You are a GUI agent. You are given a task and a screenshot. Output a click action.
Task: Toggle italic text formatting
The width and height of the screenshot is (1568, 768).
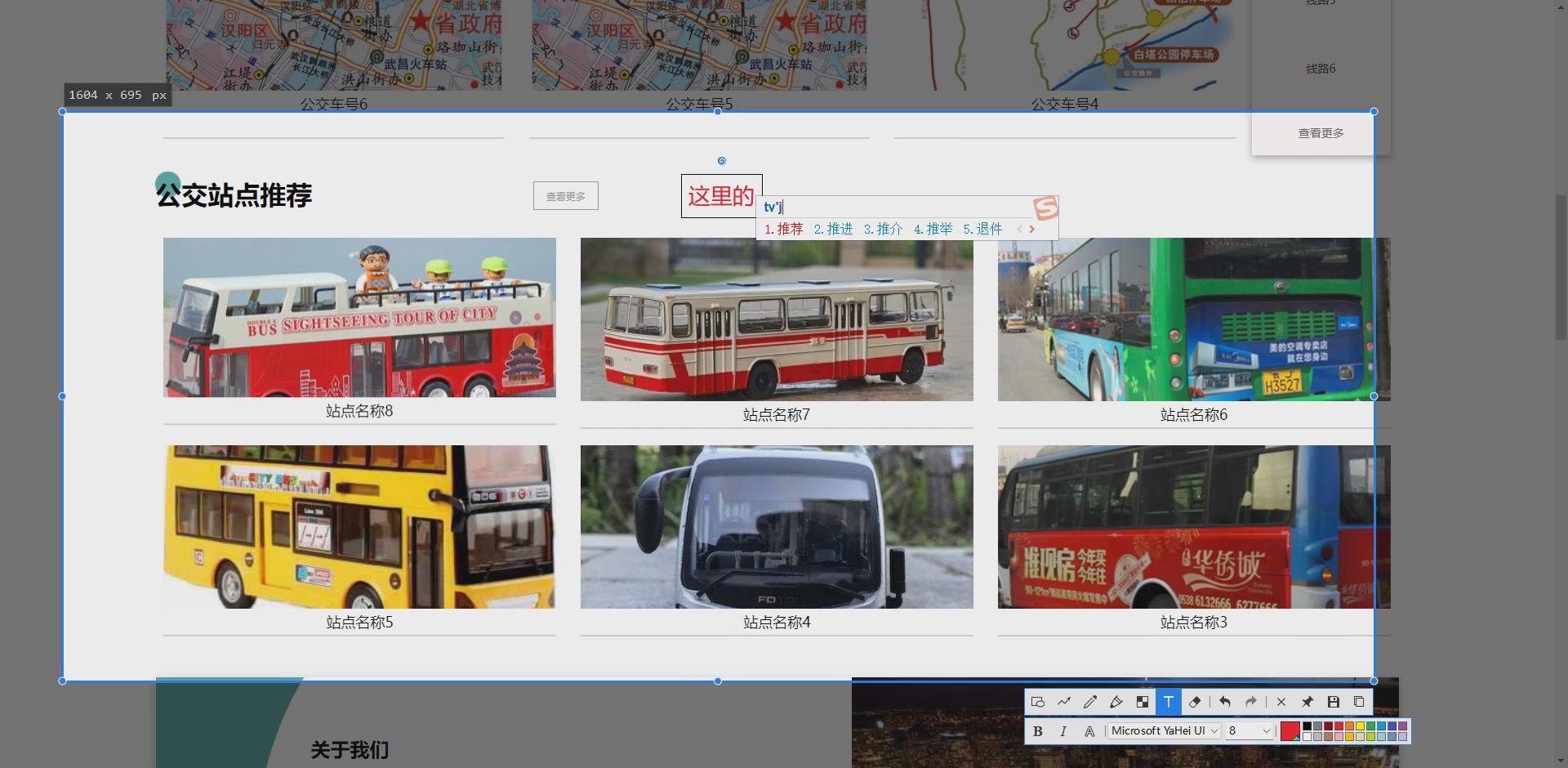click(1063, 731)
